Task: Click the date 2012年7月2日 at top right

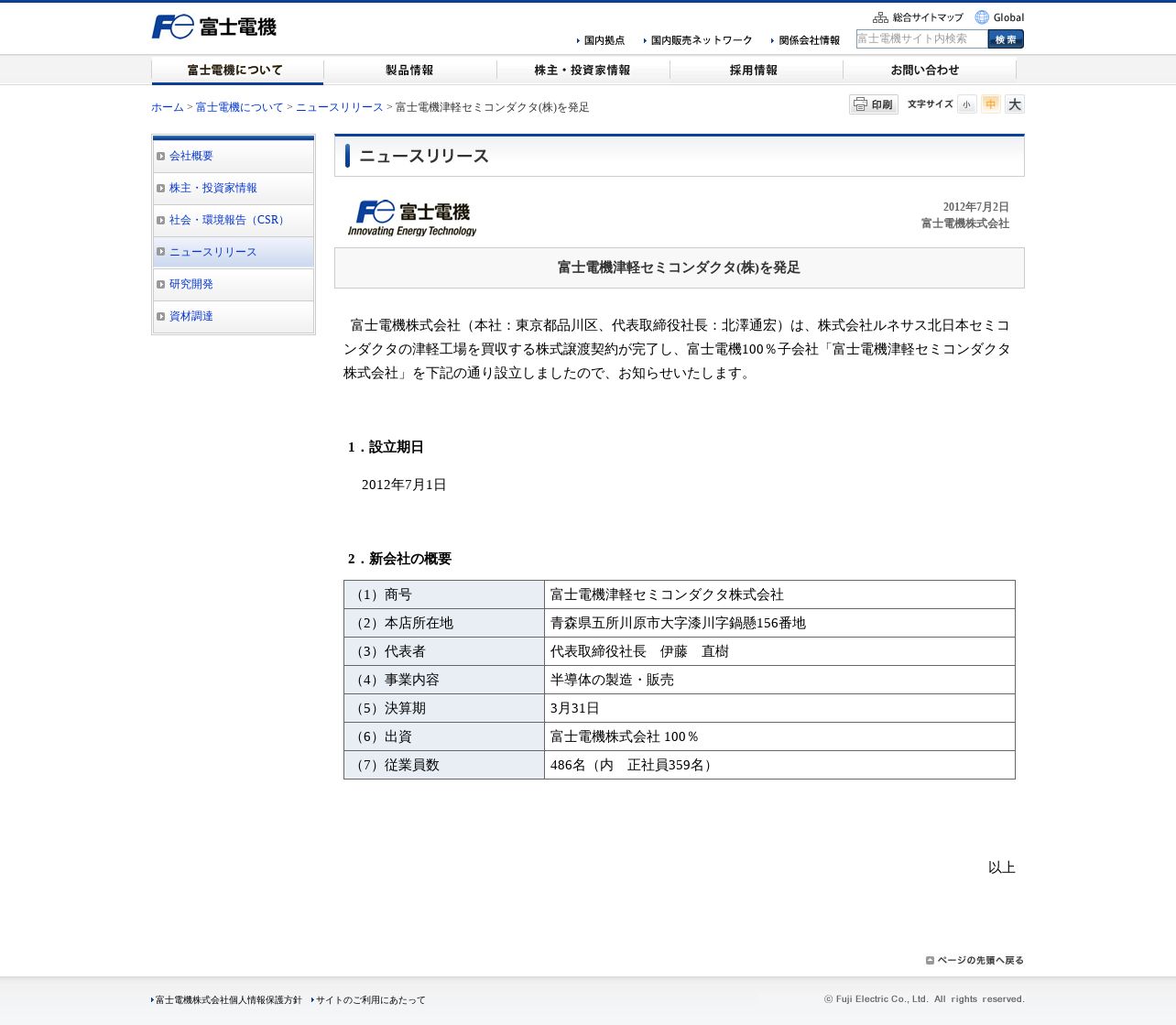Action: [976, 207]
